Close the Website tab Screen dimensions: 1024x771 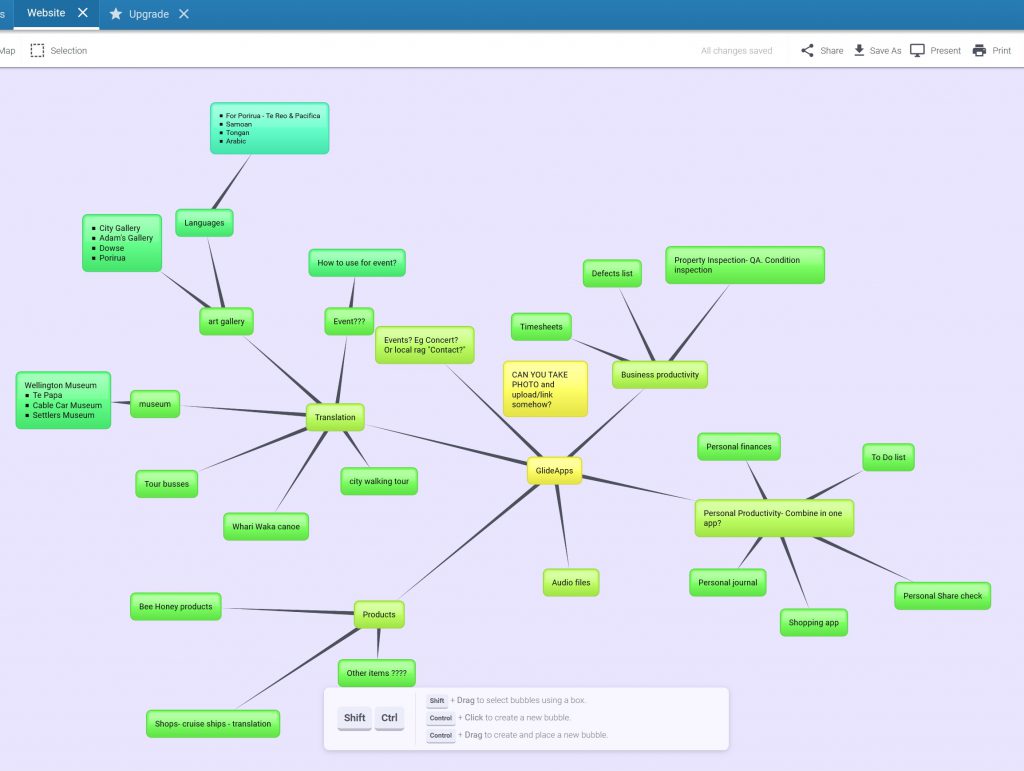pos(83,13)
